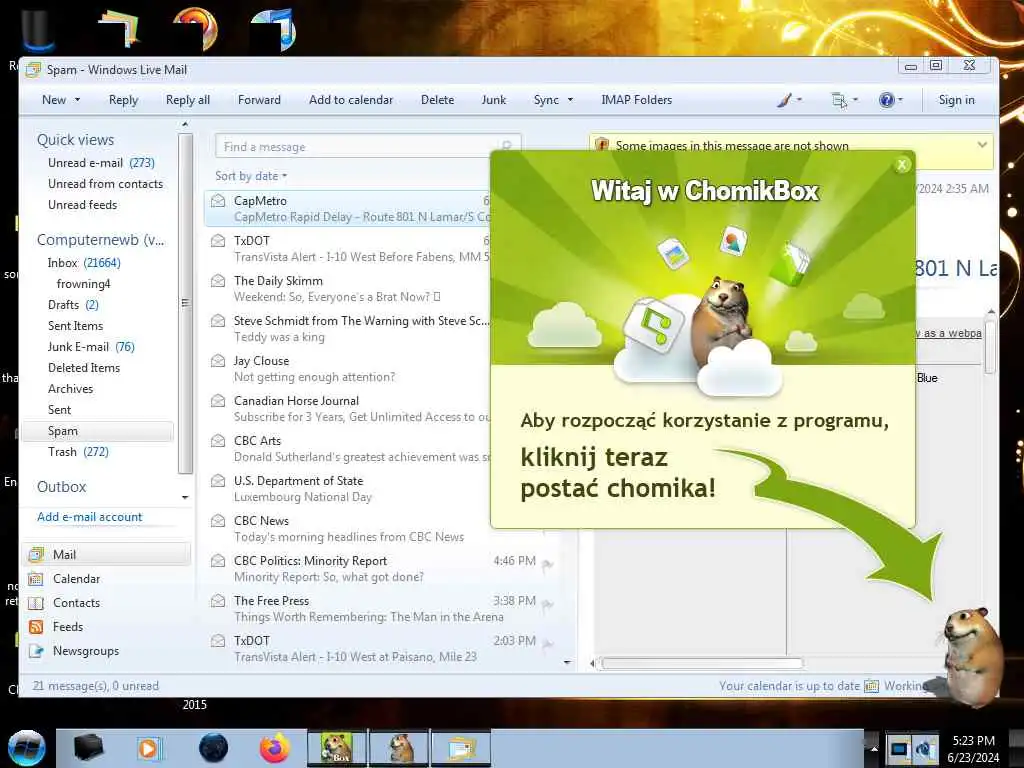
Task: Click Add e-mail account link
Action: [89, 517]
